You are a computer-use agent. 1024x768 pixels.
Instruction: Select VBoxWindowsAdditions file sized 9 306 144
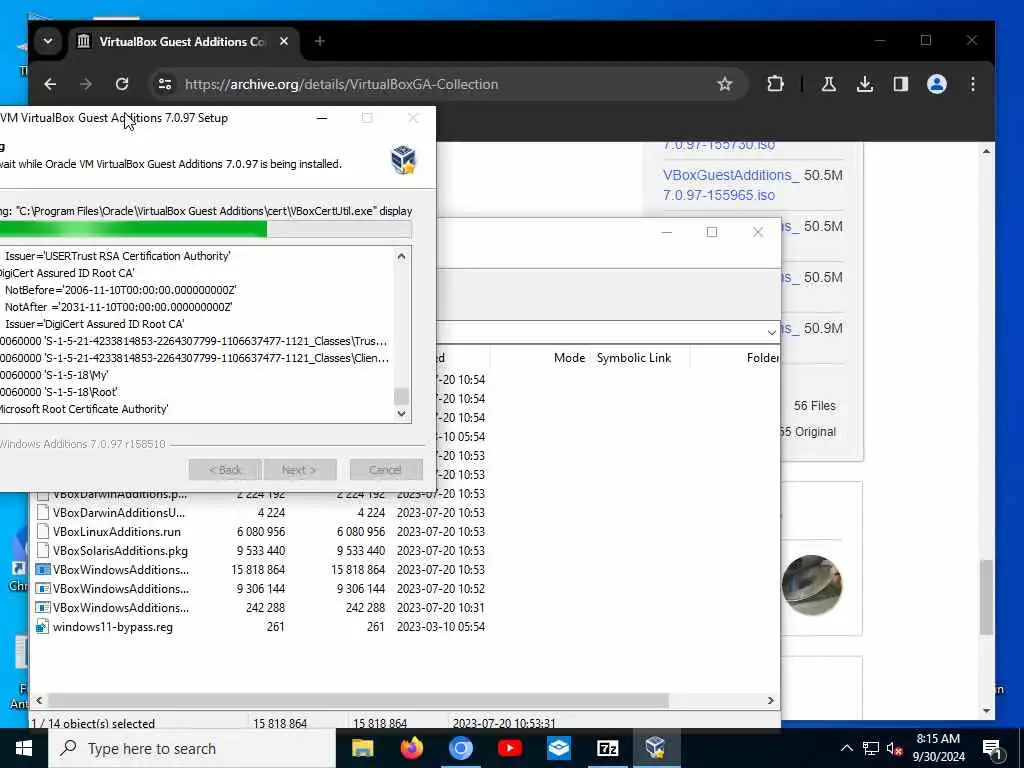tap(121, 588)
